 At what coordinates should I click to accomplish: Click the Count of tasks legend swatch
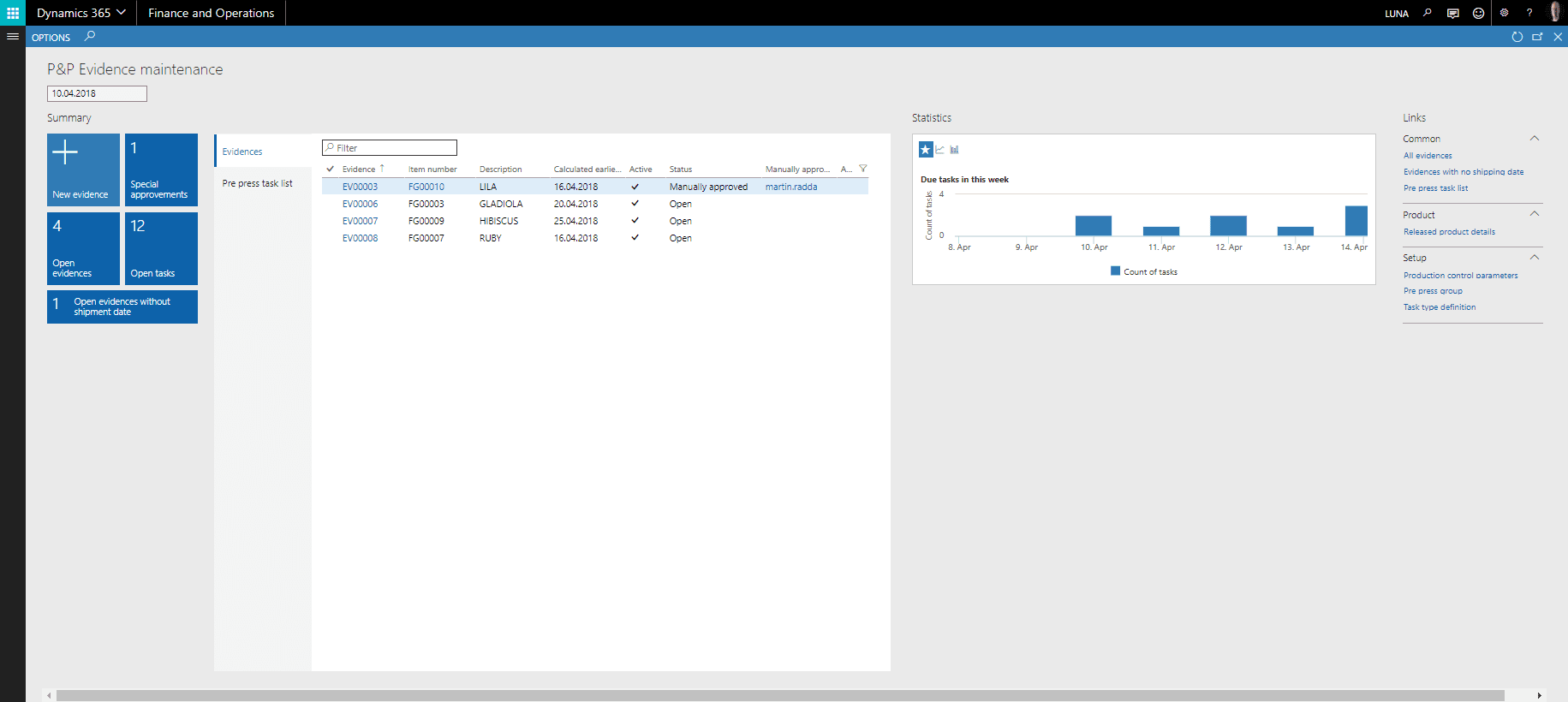pos(1115,271)
